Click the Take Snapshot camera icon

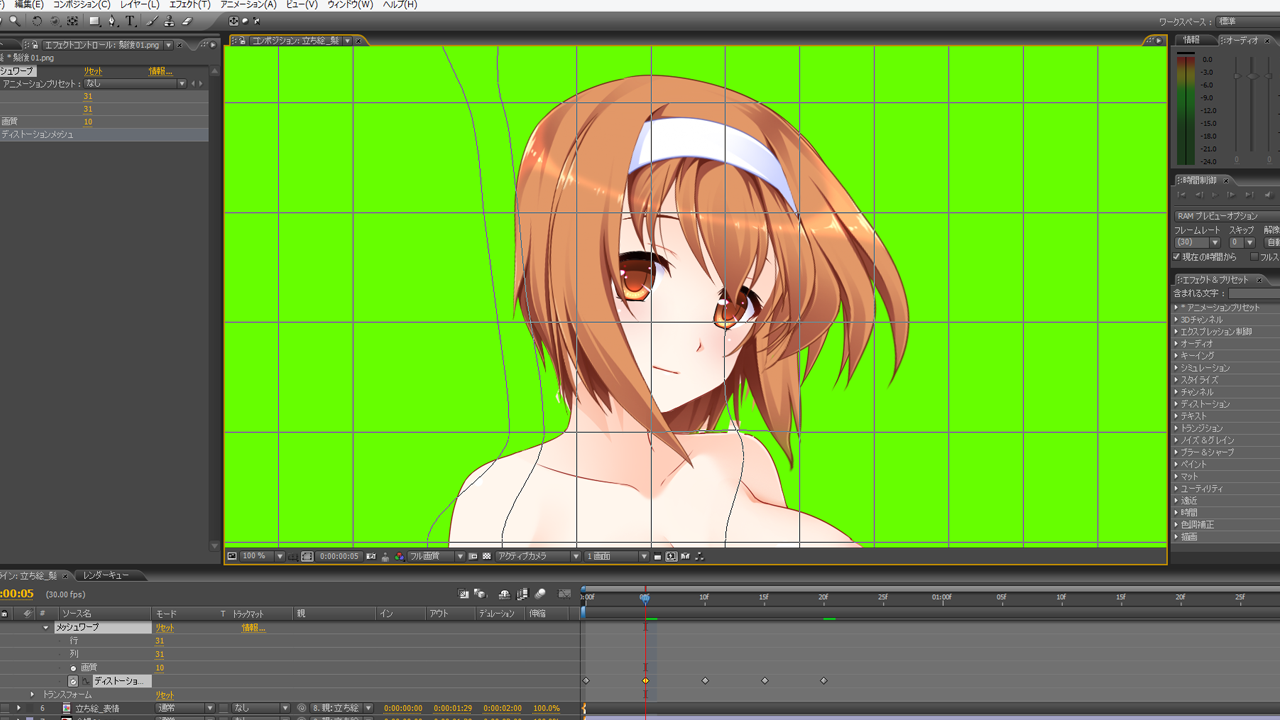[371, 556]
